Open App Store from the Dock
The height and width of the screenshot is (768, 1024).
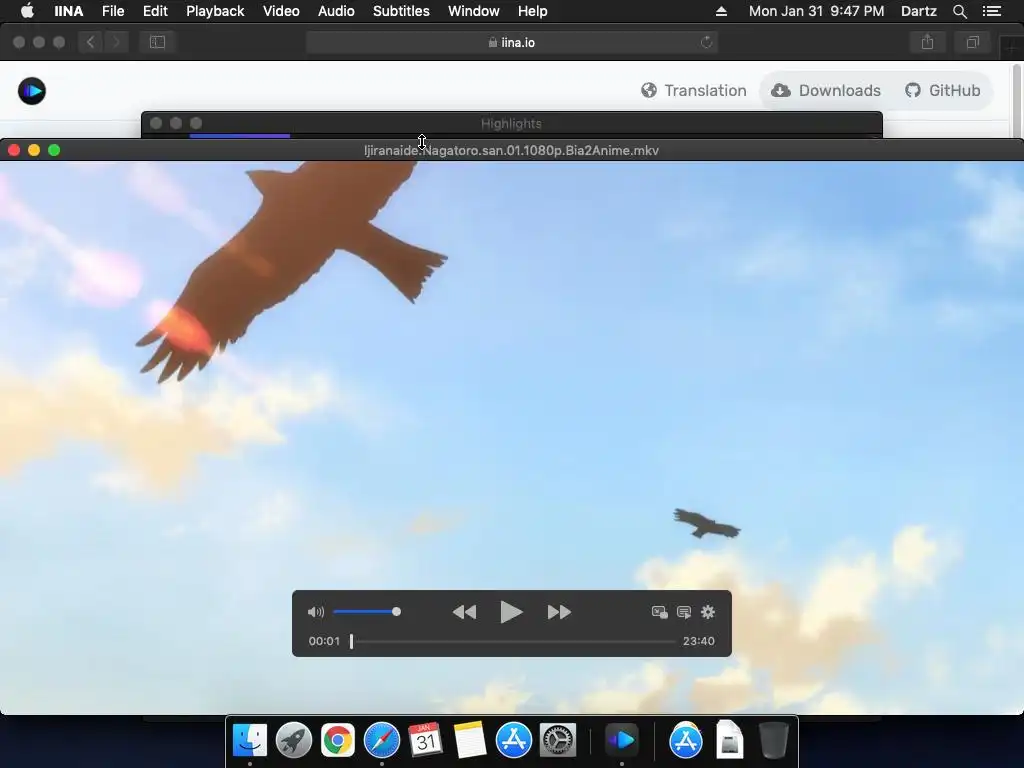(x=513, y=740)
